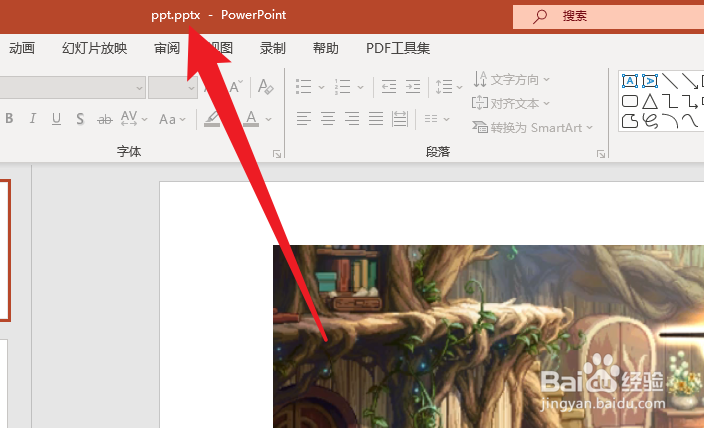Select the triangle shape
This screenshot has width=704, height=428.
click(650, 101)
